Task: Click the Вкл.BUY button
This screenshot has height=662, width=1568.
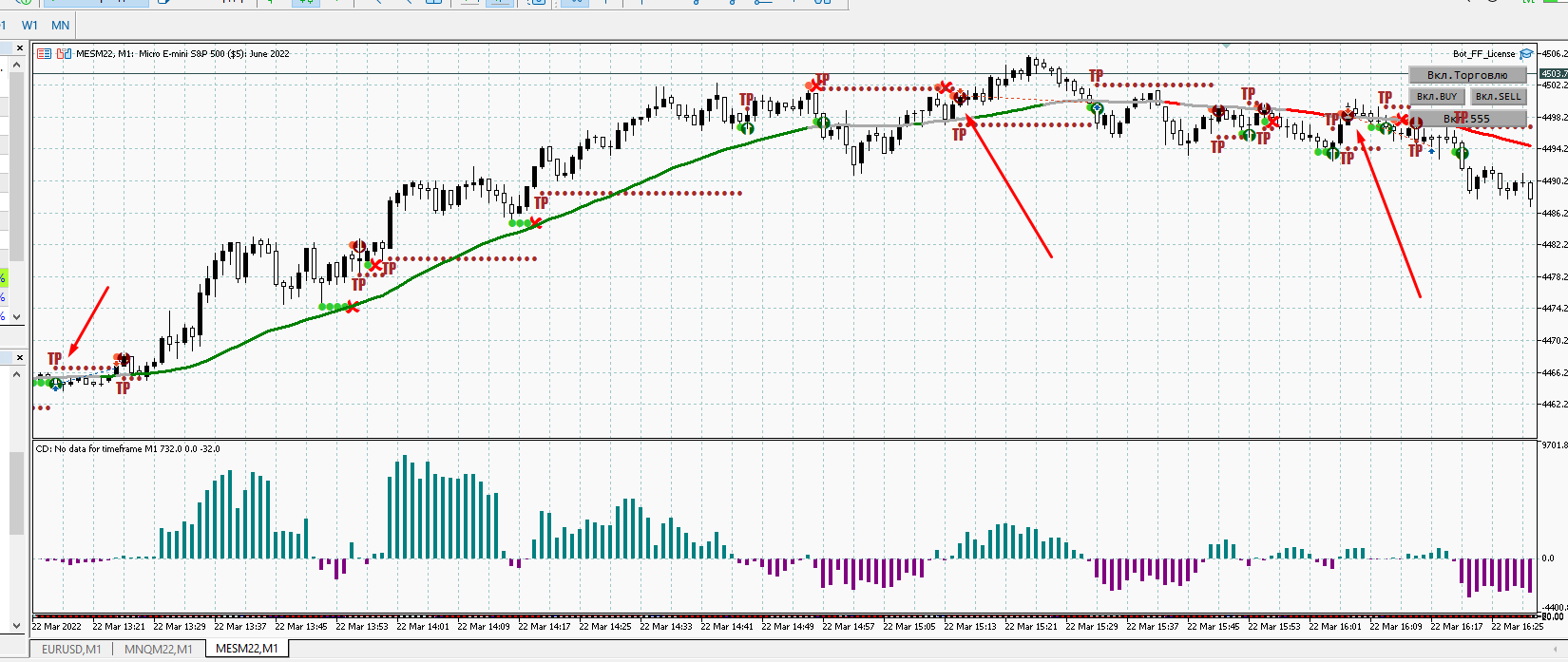Action: click(1437, 97)
